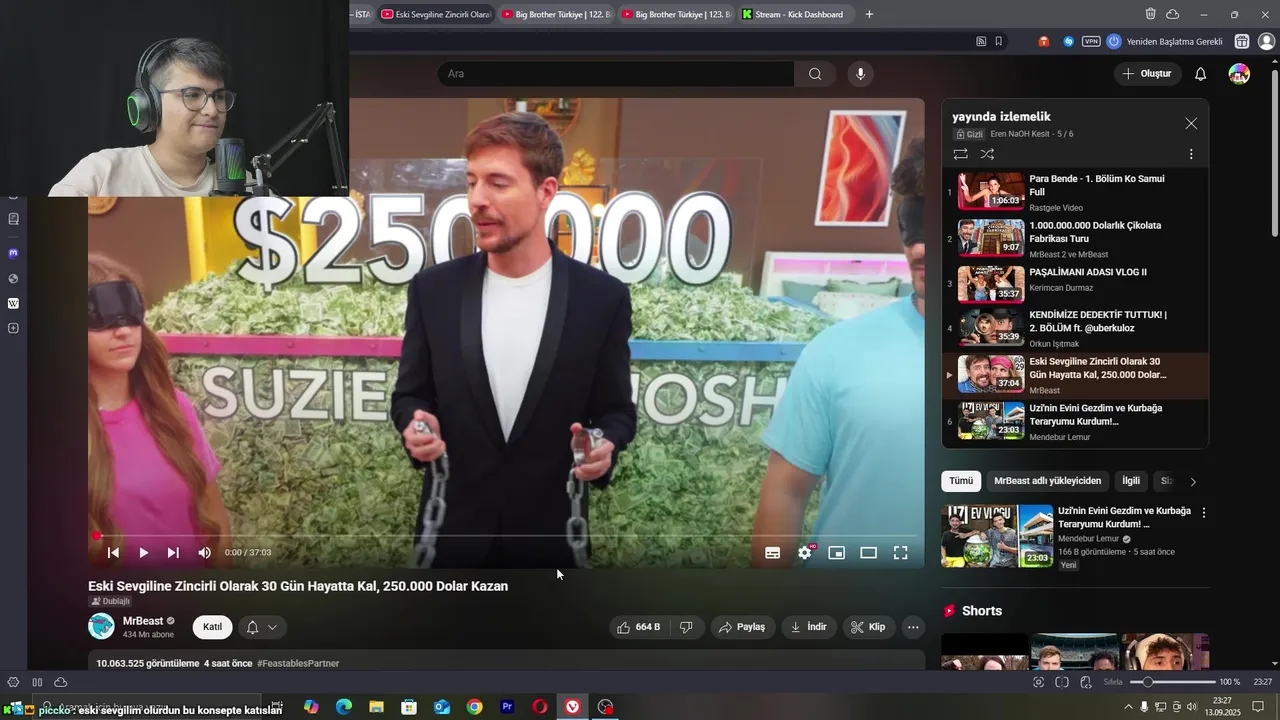Open browser sync cloud icon
This screenshot has width=1280, height=720.
(1173, 14)
